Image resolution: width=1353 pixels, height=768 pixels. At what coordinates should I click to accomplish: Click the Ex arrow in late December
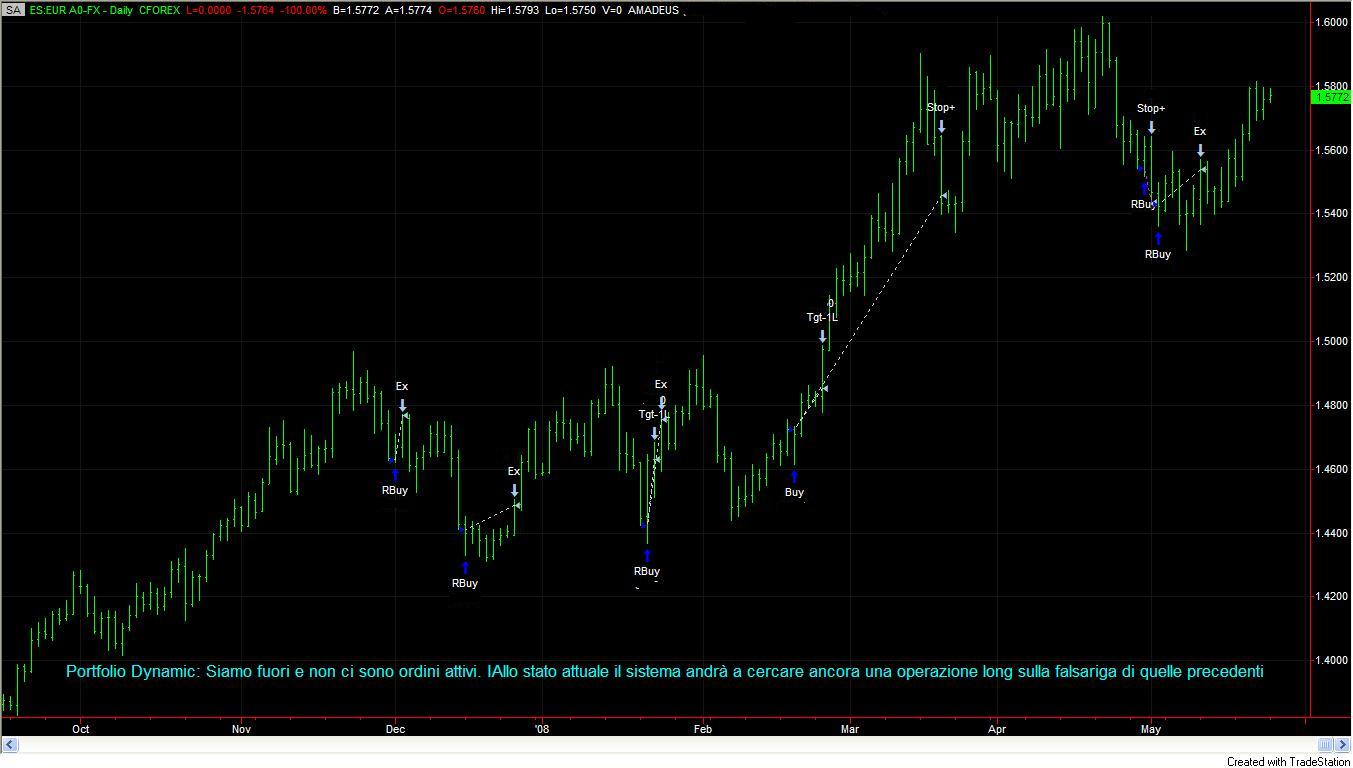pyautogui.click(x=514, y=490)
